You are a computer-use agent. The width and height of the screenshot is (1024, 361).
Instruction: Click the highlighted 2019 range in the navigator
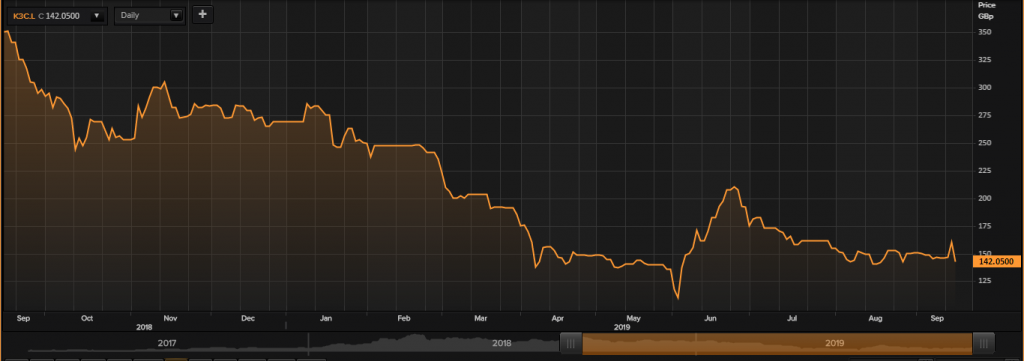click(777, 343)
